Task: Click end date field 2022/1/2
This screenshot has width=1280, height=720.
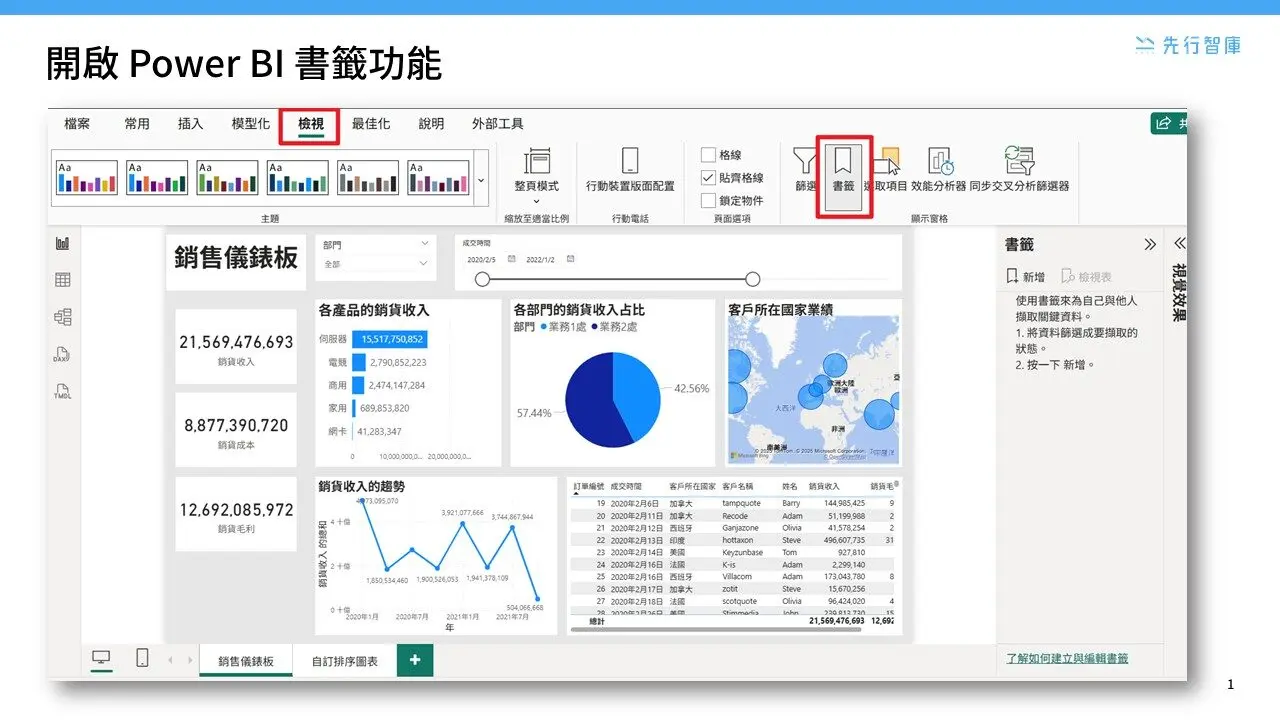Action: pyautogui.click(x=543, y=260)
